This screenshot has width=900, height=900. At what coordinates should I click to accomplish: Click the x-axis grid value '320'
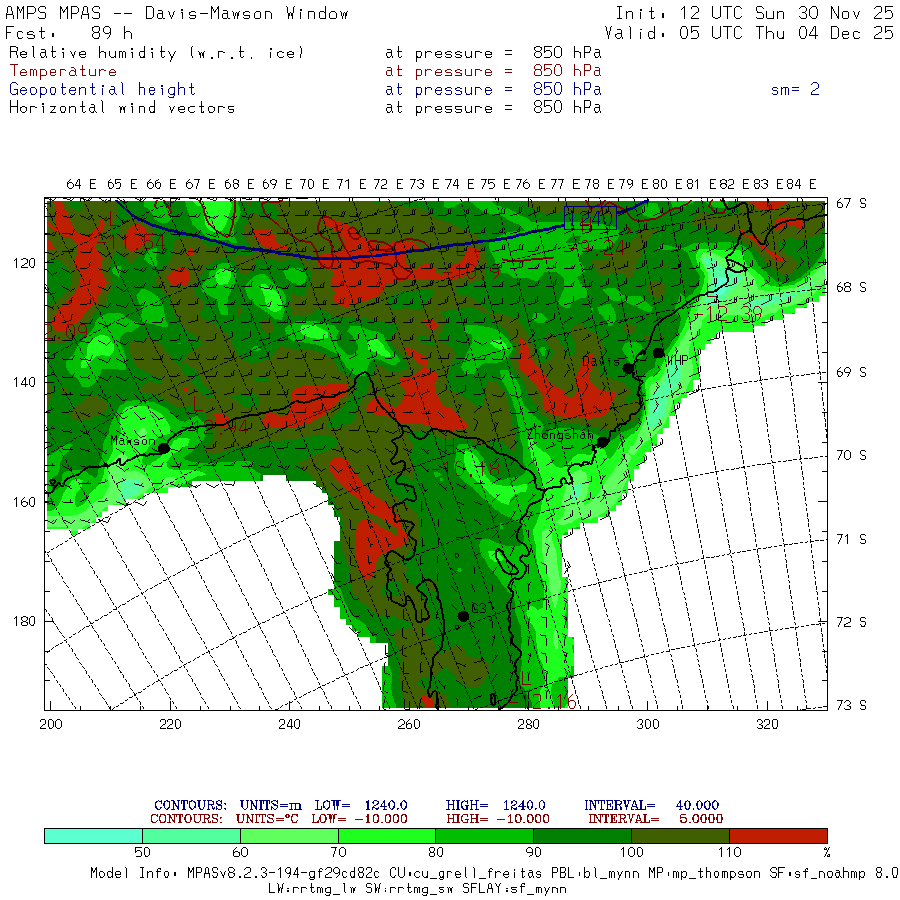click(x=767, y=724)
